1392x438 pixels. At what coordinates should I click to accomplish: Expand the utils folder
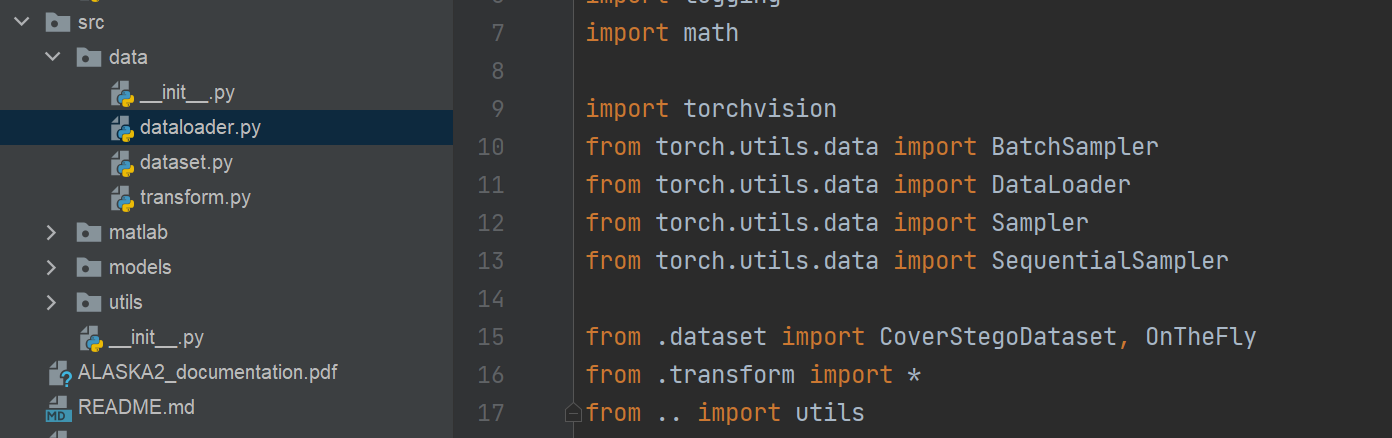click(52, 303)
